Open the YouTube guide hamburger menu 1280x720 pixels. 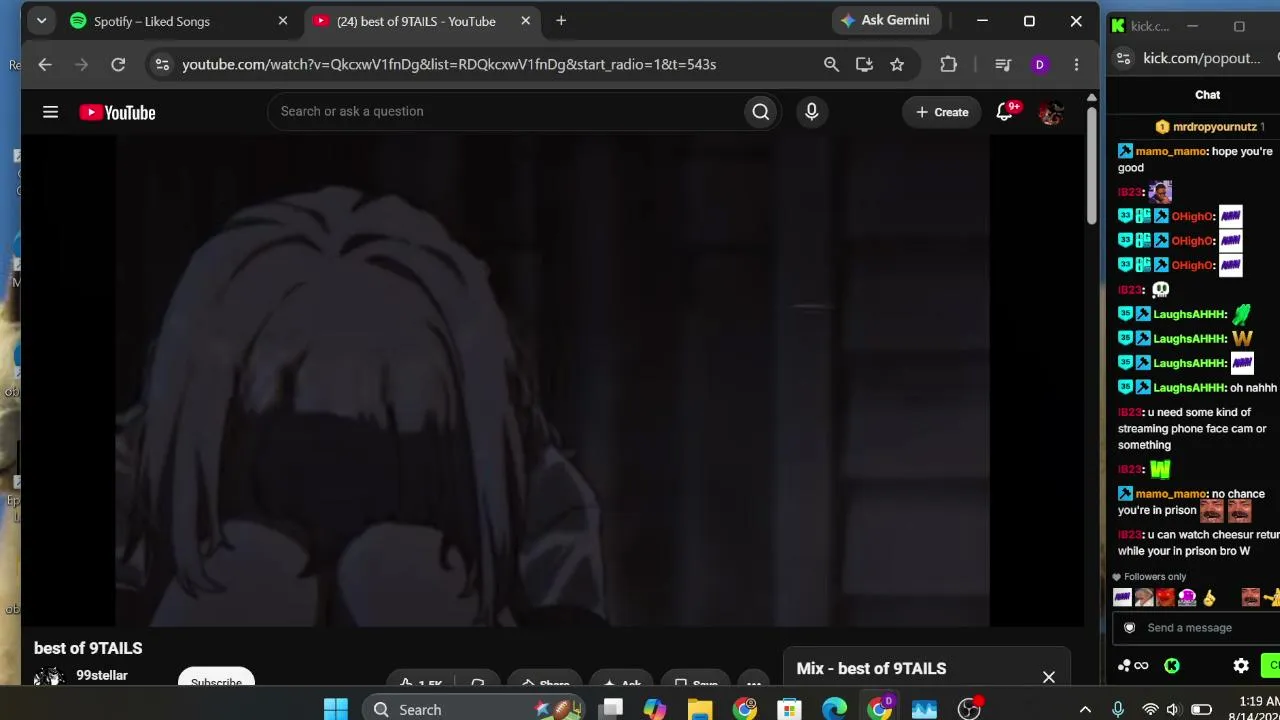pos(50,112)
